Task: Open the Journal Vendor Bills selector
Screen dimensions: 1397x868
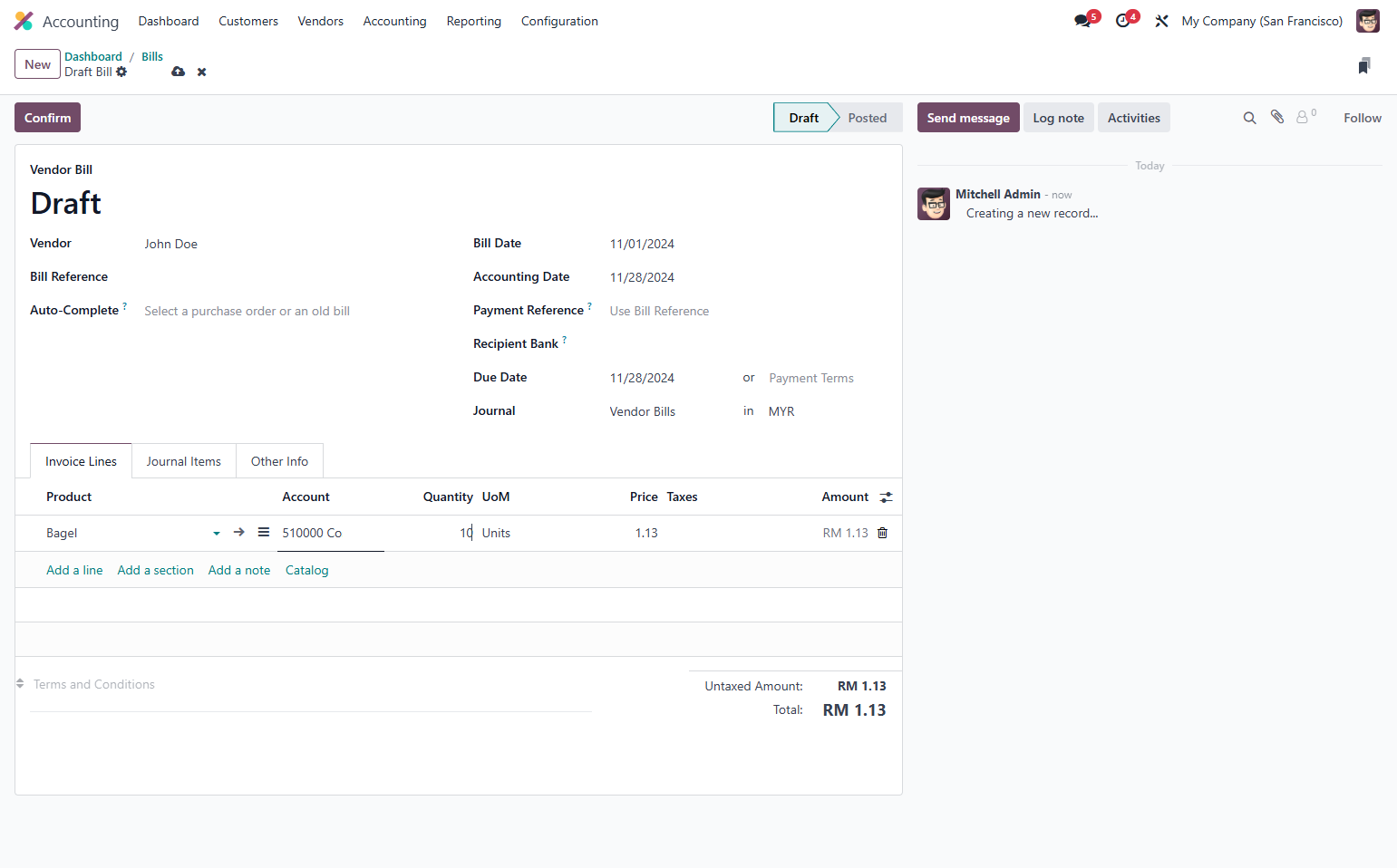Action: coord(671,411)
